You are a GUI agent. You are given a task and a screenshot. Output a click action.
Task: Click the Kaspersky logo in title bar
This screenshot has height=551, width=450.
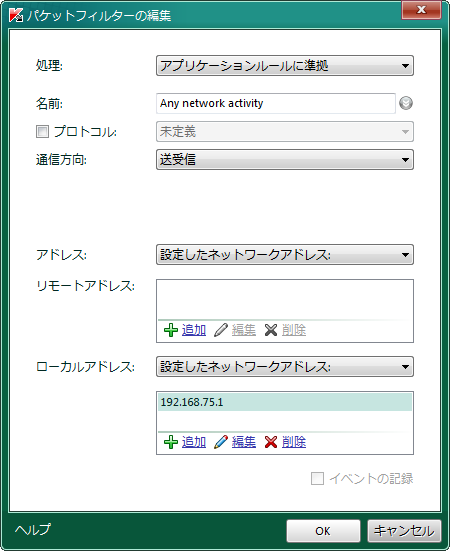(16, 15)
